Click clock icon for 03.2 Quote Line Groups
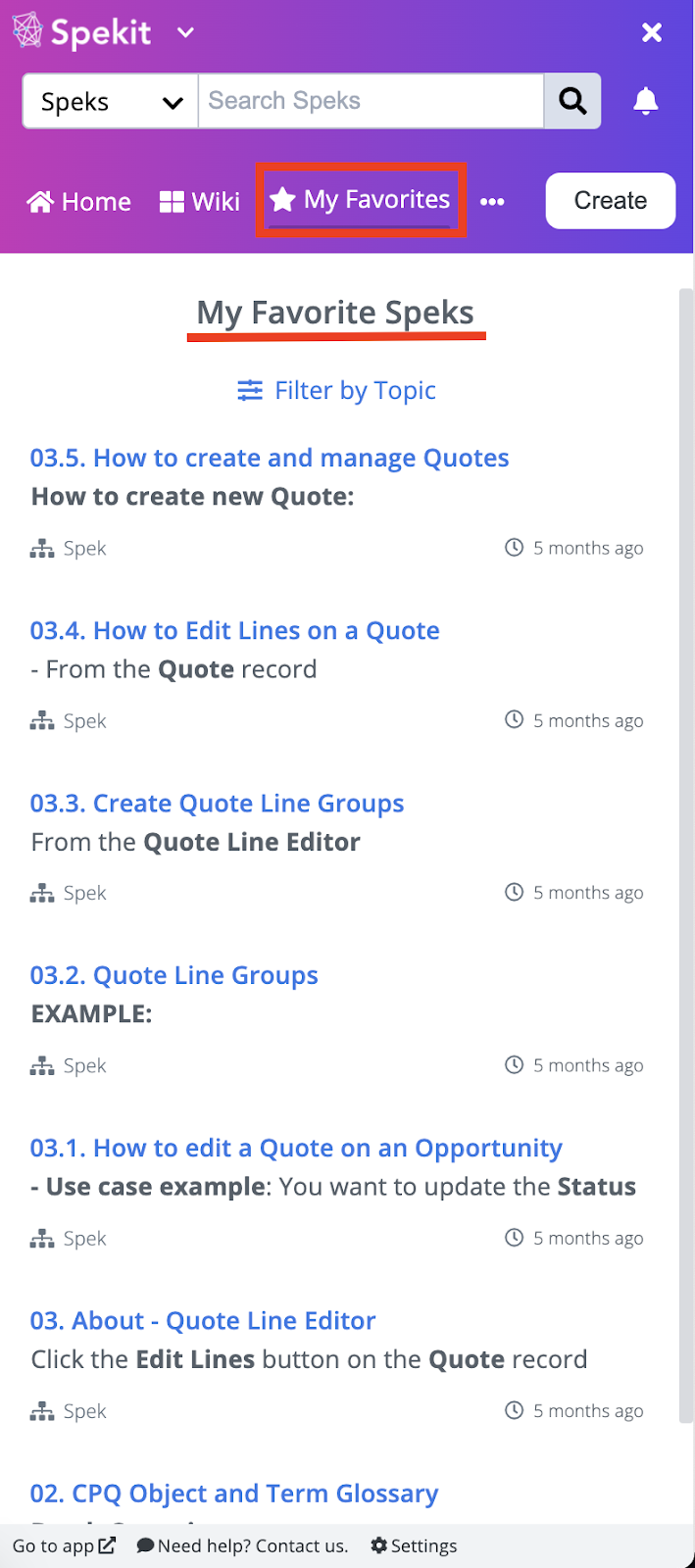695x1568 pixels. point(514,1064)
